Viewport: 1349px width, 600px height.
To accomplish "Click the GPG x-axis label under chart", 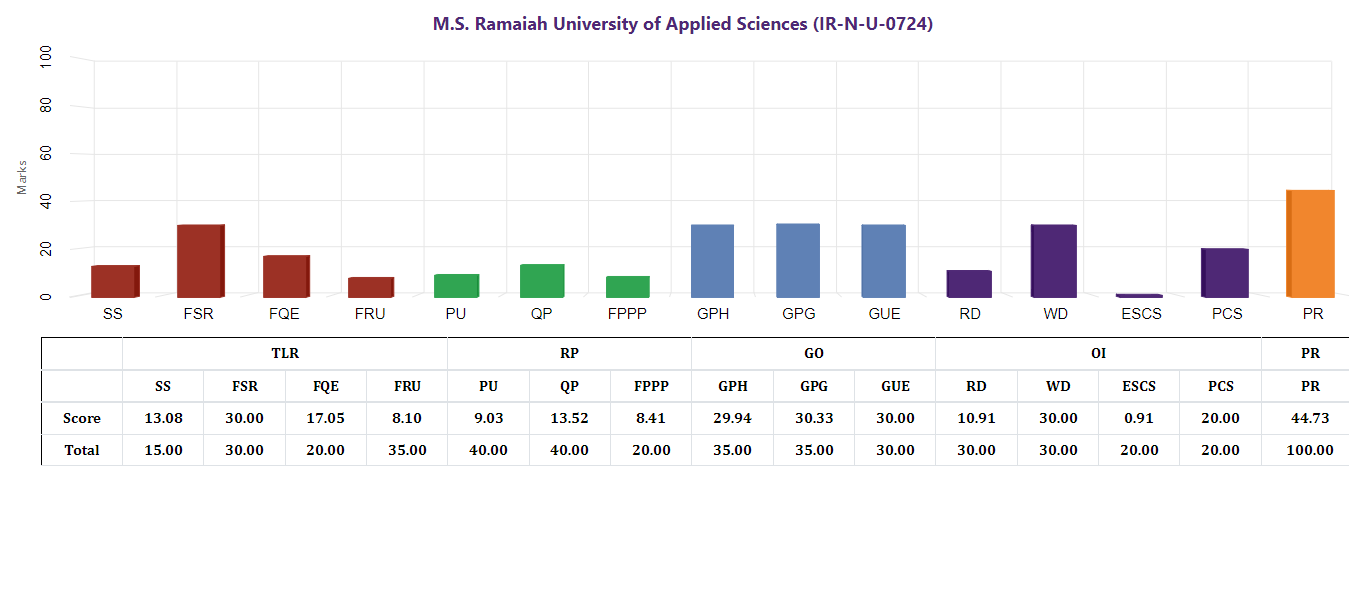I will pos(799,313).
